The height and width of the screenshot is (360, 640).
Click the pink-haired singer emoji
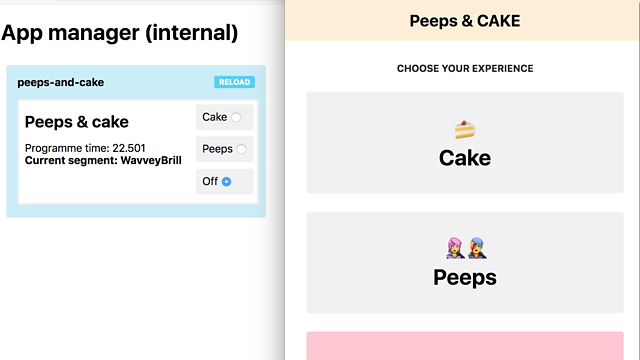[455, 248]
